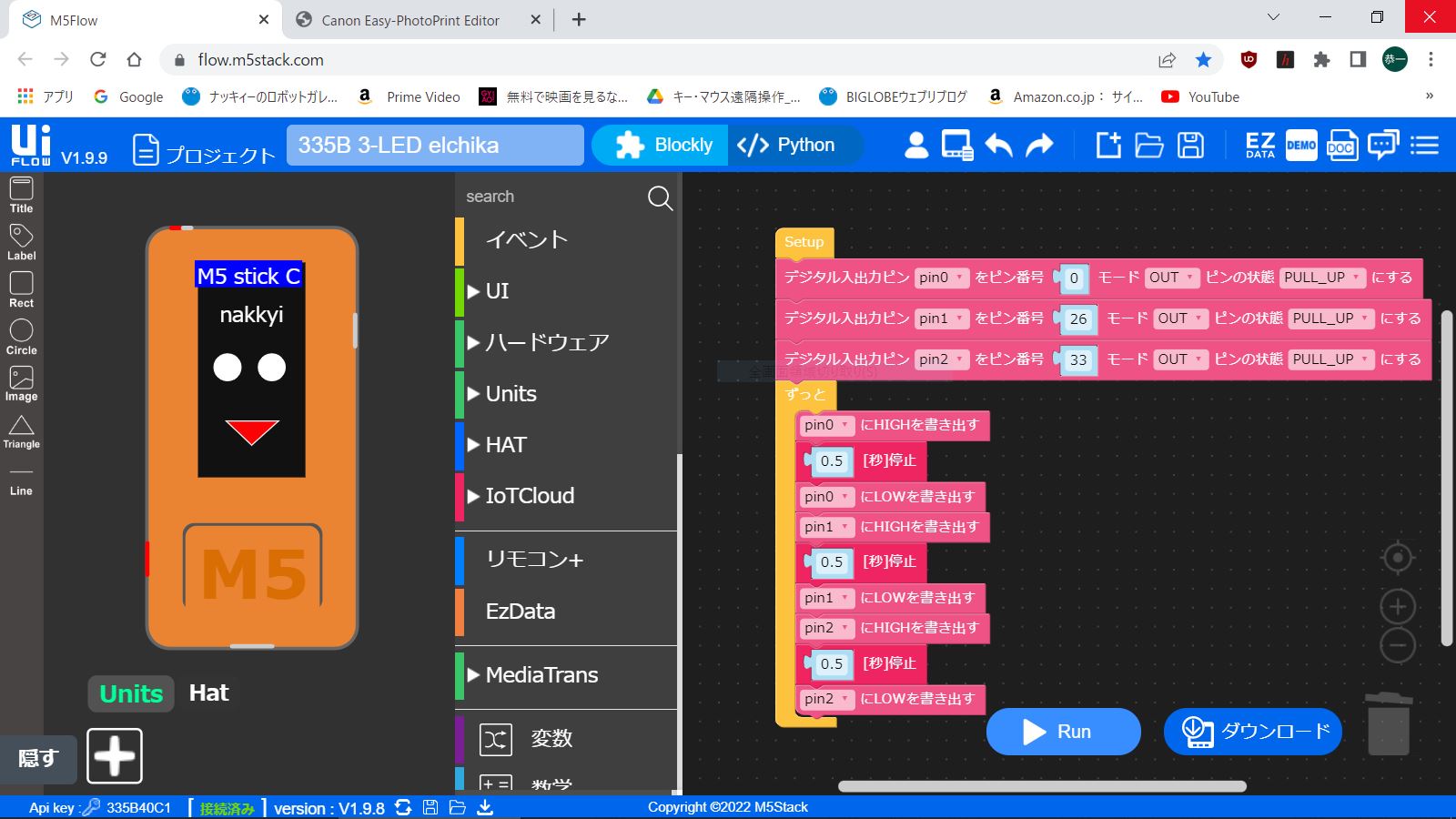Click the ダウンロード download button

pos(1253,732)
